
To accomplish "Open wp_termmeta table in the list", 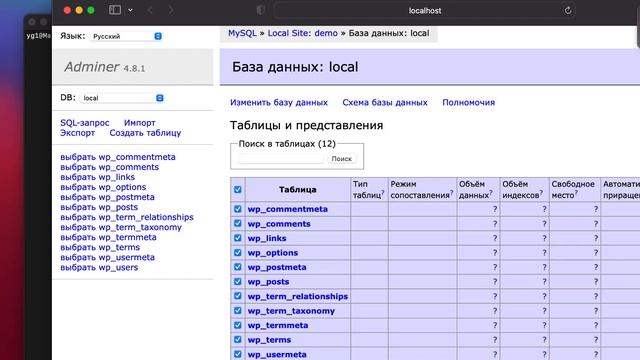I will pyautogui.click(x=278, y=325).
